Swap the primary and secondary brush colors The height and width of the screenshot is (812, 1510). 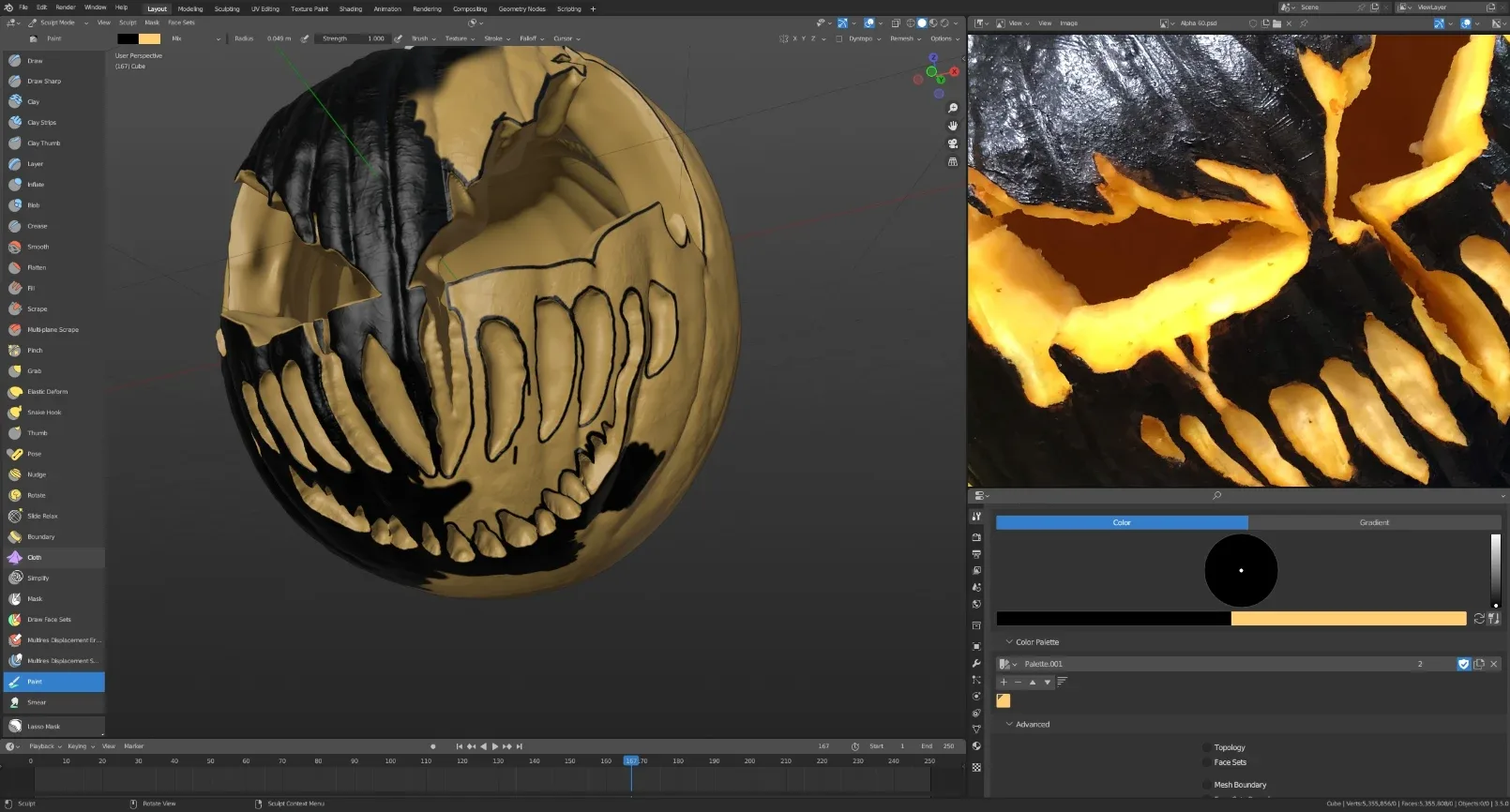(x=1479, y=619)
